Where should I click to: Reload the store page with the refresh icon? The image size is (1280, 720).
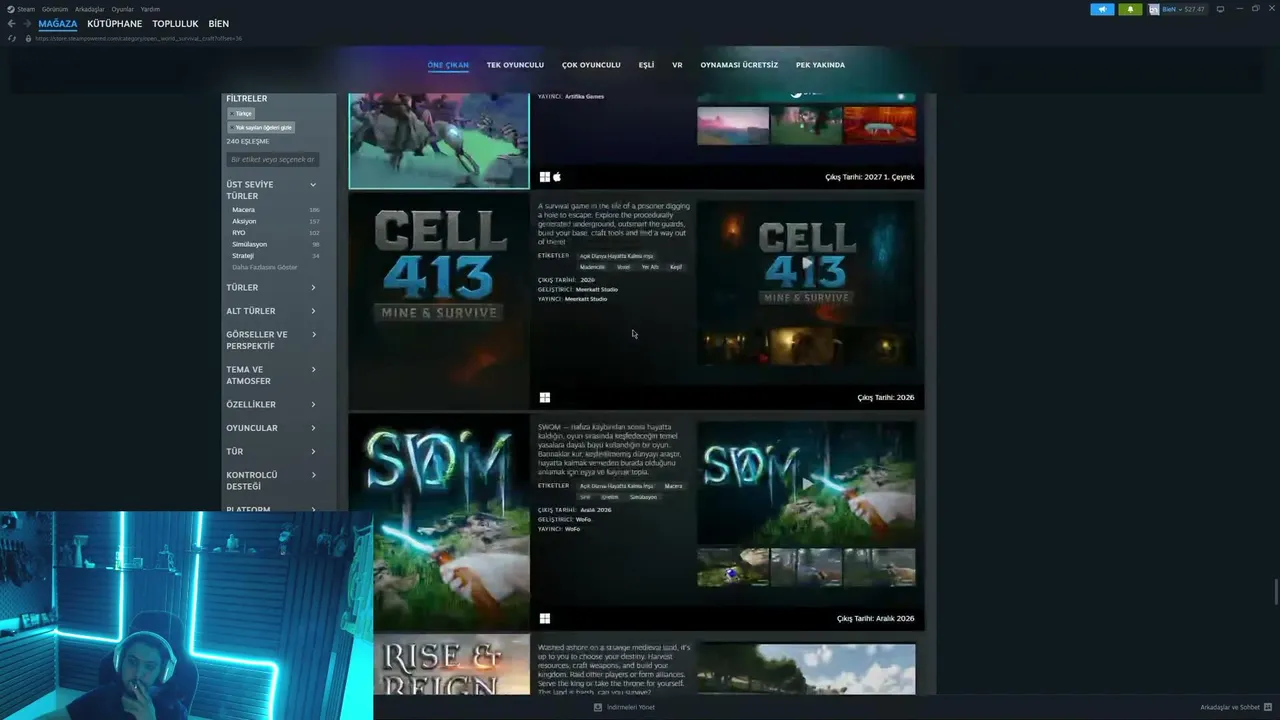point(12,38)
